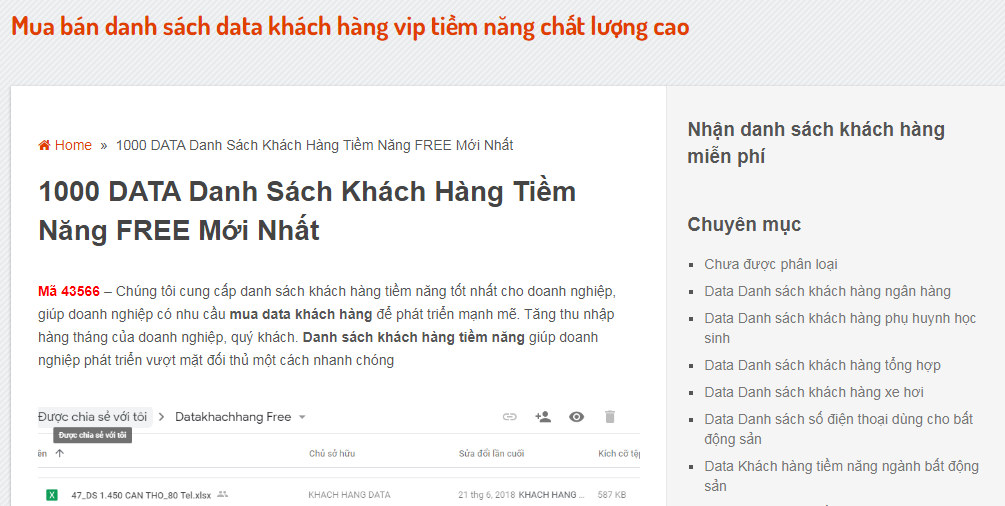
Task: Expand the Datakhachhang Free folder dropdown
Action: click(302, 417)
